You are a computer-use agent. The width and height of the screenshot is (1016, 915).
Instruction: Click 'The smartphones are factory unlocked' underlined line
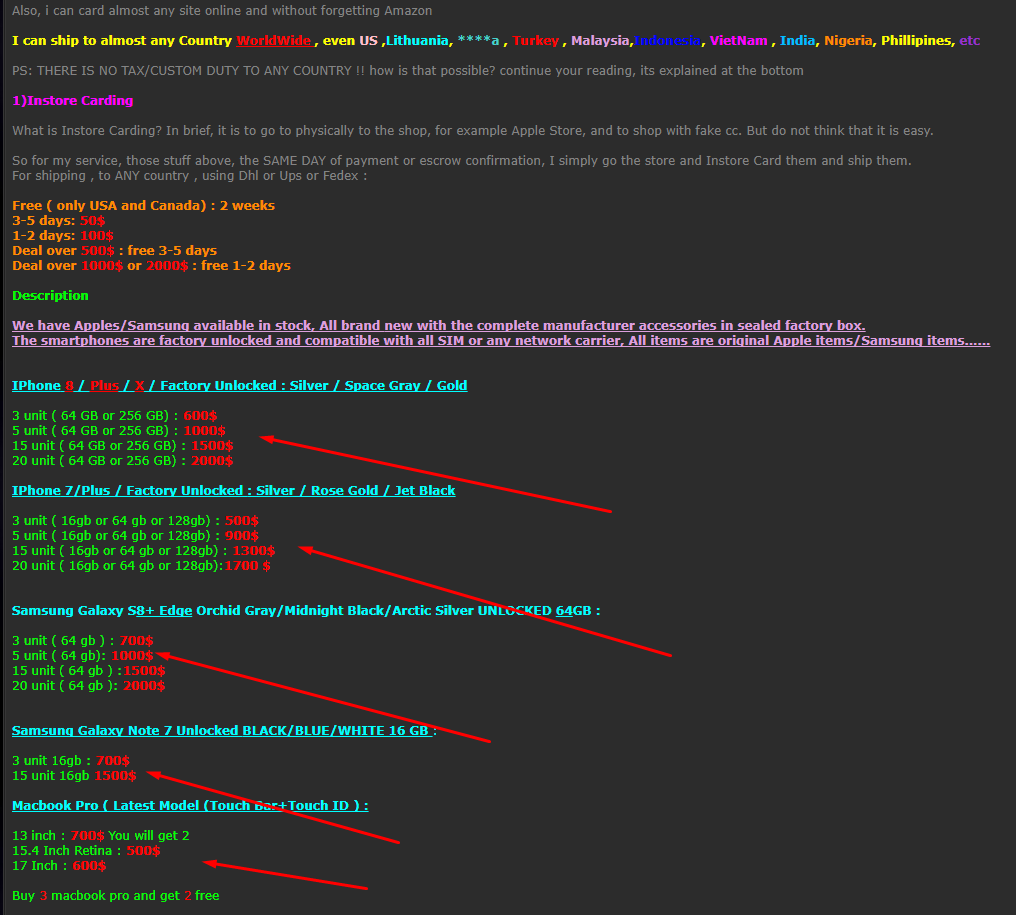[x=501, y=340]
